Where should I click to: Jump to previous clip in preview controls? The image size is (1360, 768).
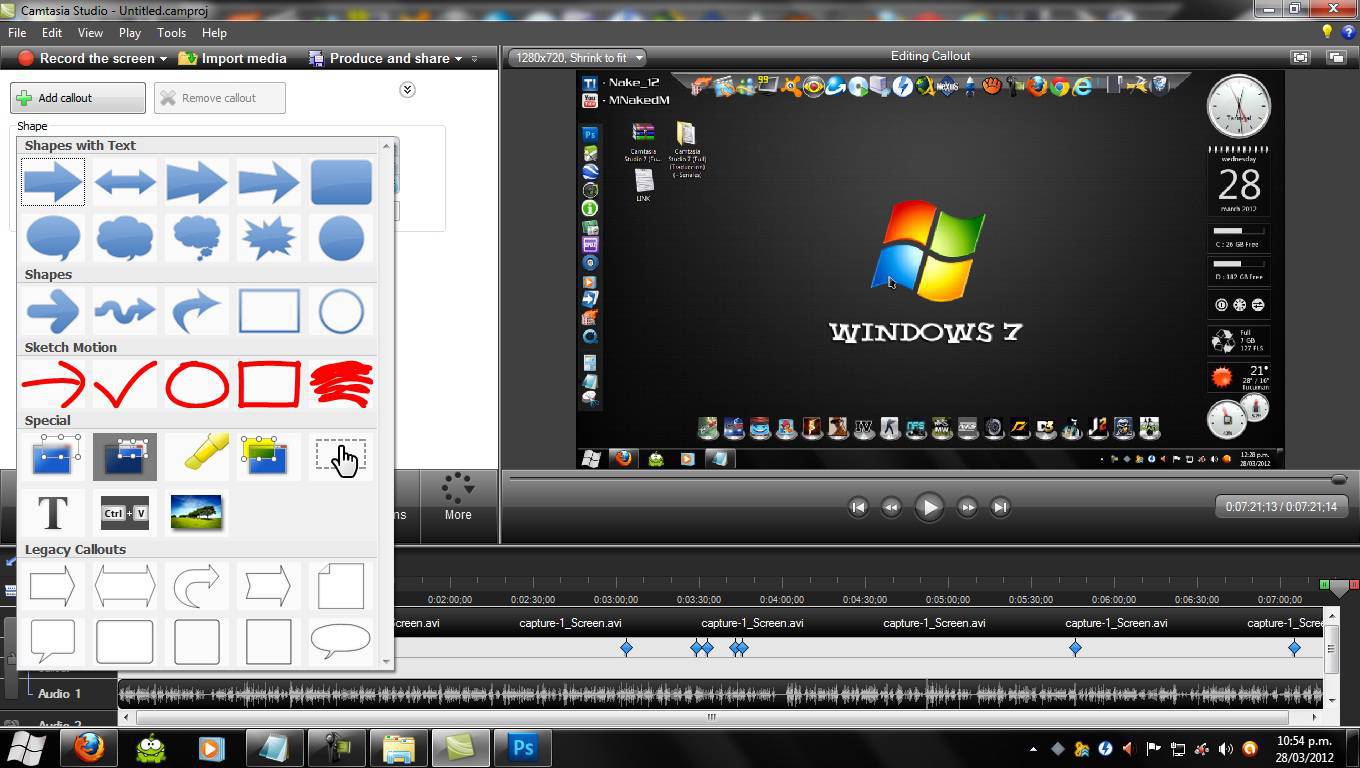(x=858, y=507)
